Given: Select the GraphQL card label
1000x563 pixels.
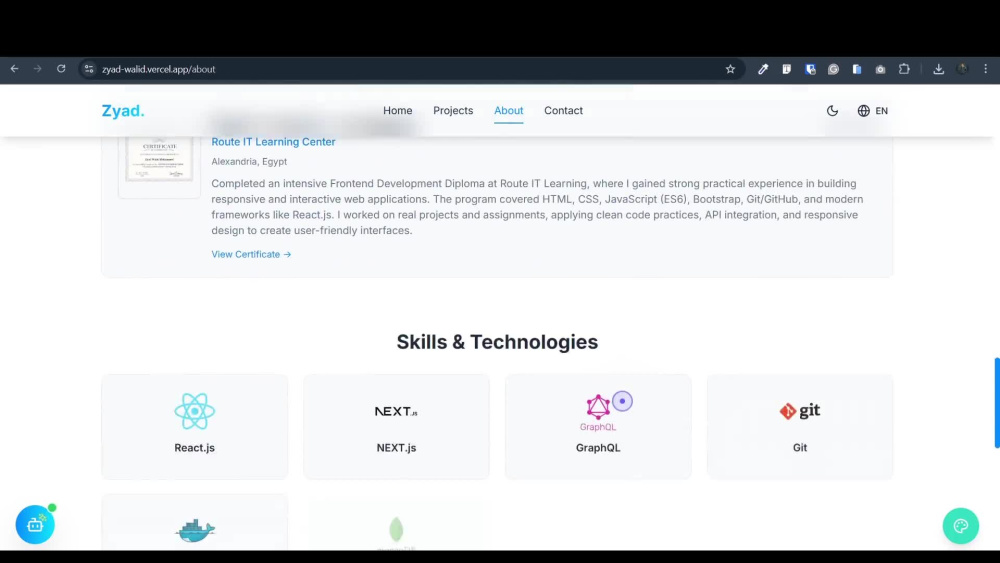Looking at the screenshot, I should tap(598, 448).
